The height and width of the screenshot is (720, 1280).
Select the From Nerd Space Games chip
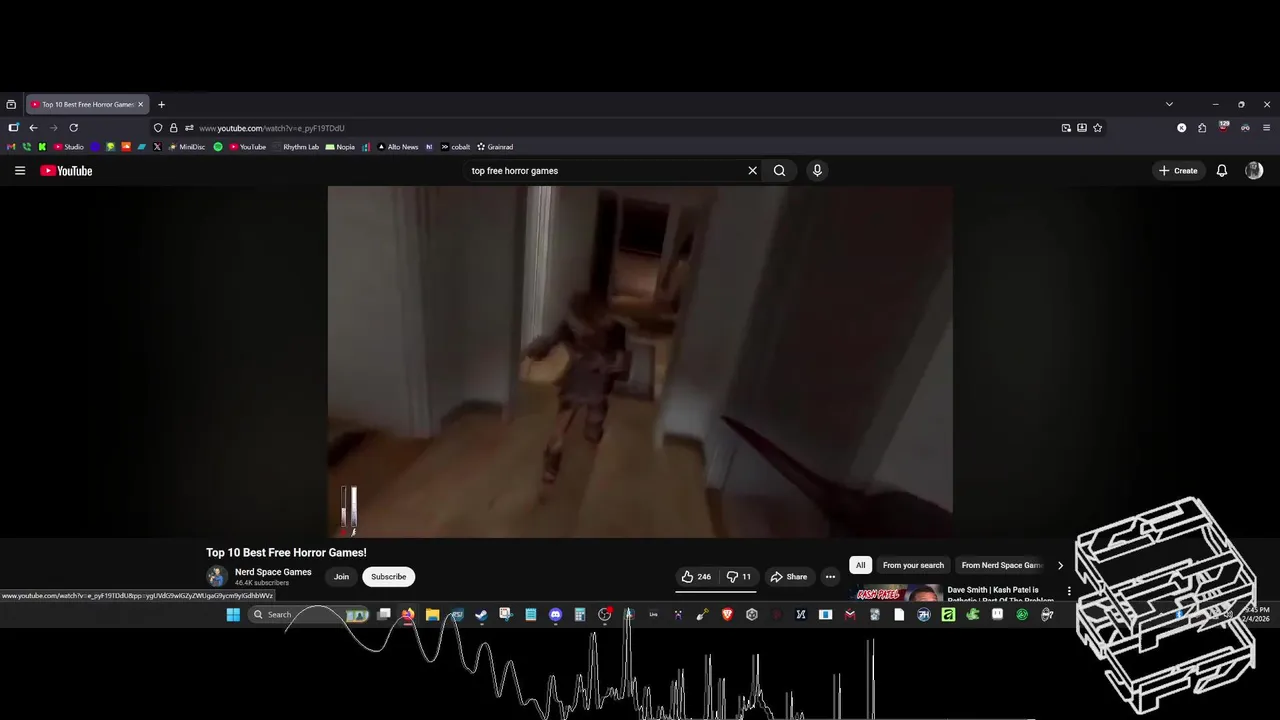1001,565
